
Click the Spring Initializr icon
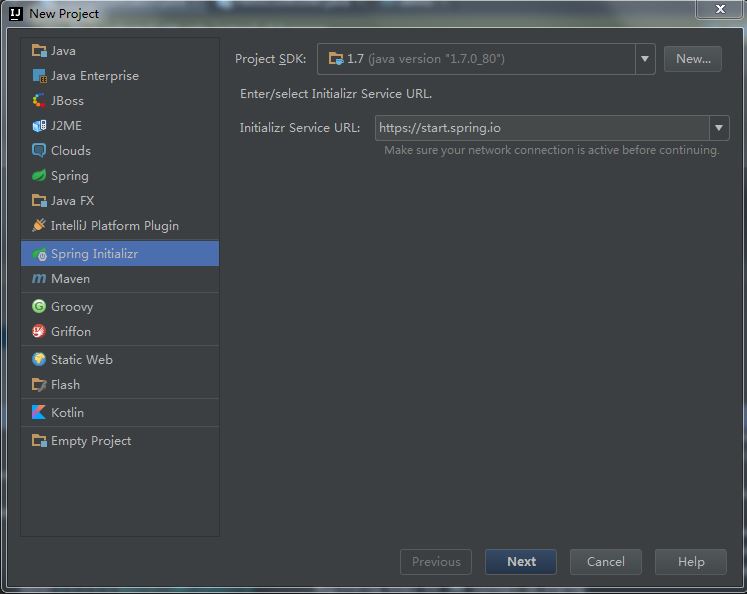tap(39, 254)
